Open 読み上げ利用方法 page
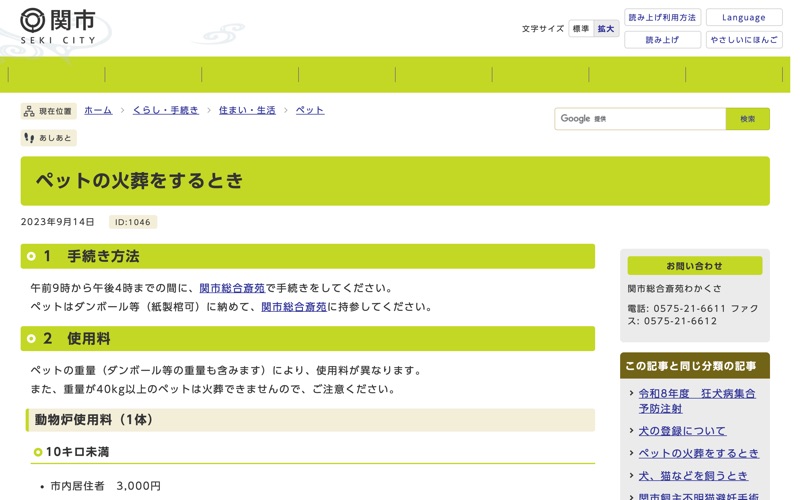Viewport: 800px width, 500px height. pyautogui.click(x=662, y=17)
